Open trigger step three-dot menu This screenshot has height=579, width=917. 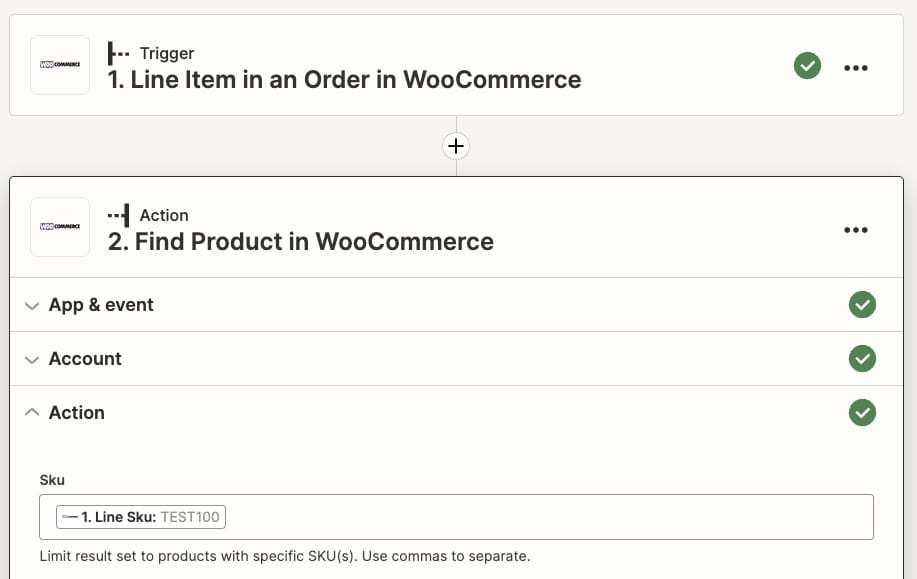(x=856, y=68)
